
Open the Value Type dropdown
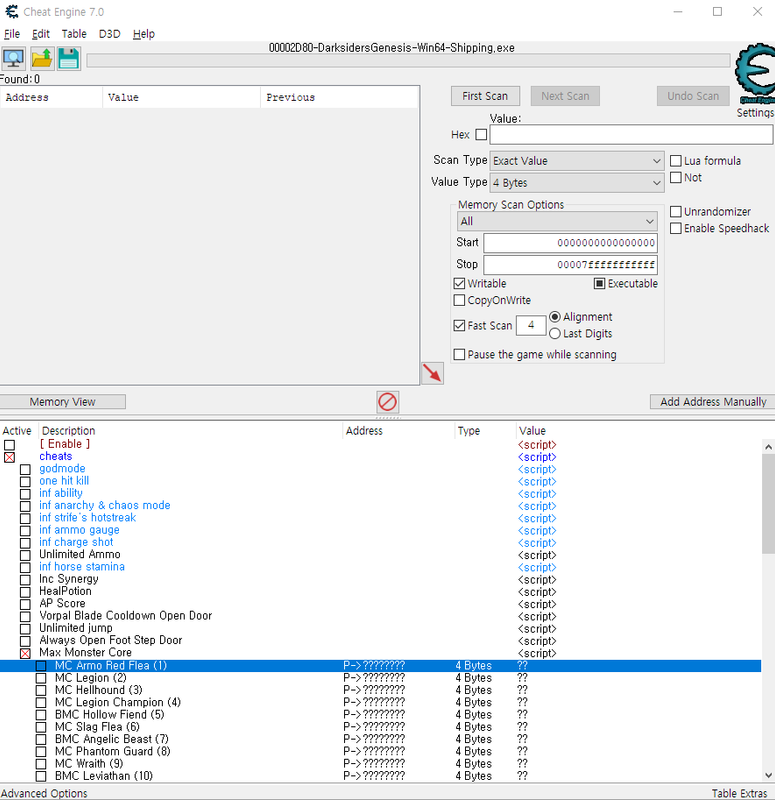pos(577,183)
